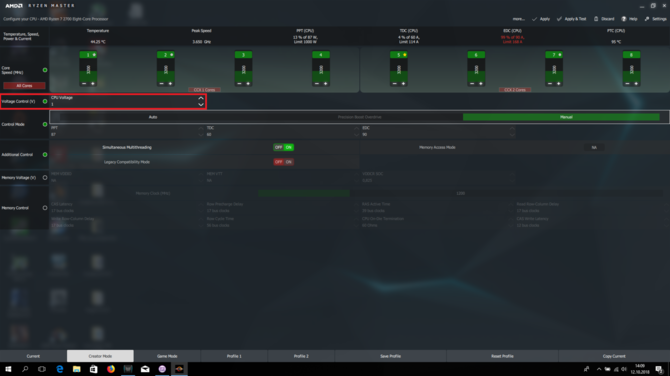The height and width of the screenshot is (376, 670).
Task: Toggle Legacy Compatibility Mode OFF/ON switch
Action: tap(283, 162)
